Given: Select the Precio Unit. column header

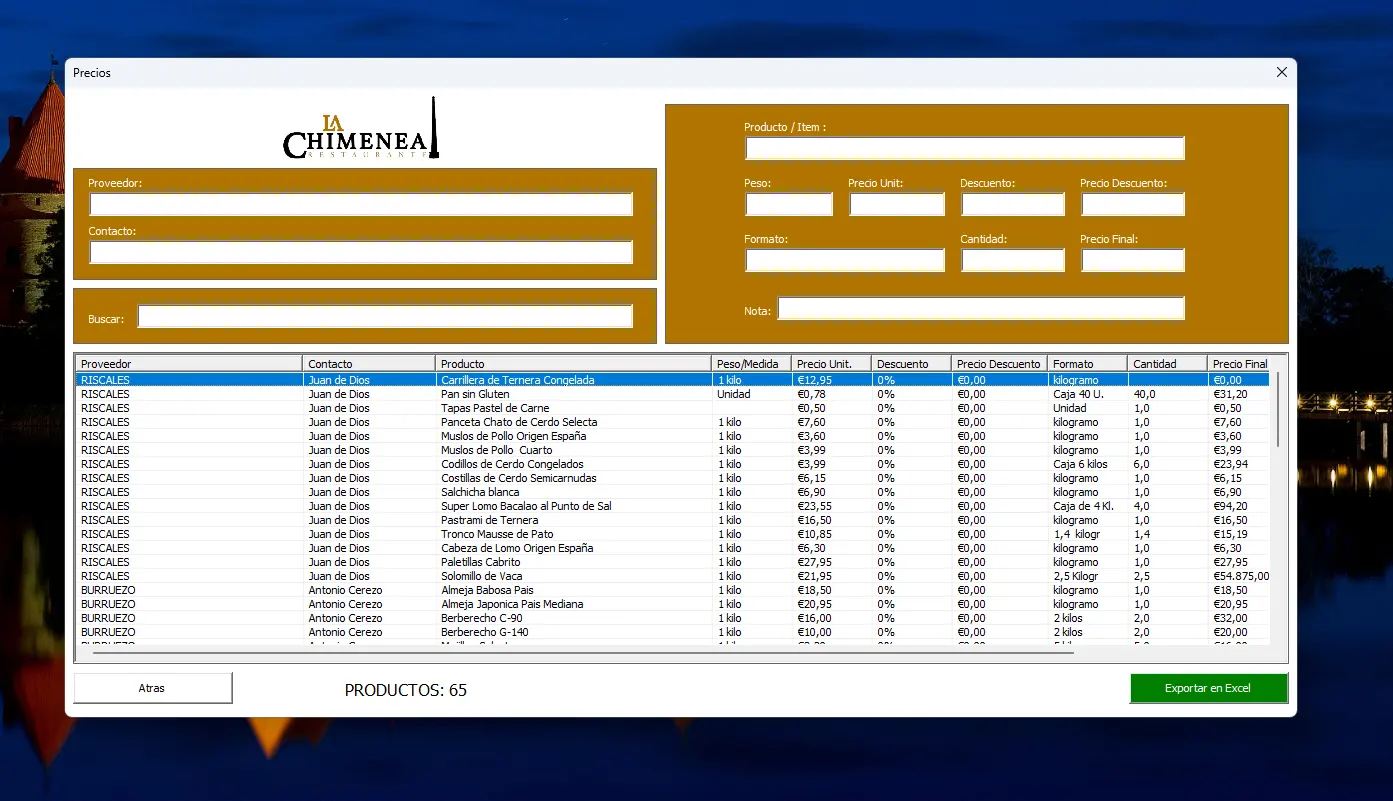Looking at the screenshot, I should coord(830,364).
